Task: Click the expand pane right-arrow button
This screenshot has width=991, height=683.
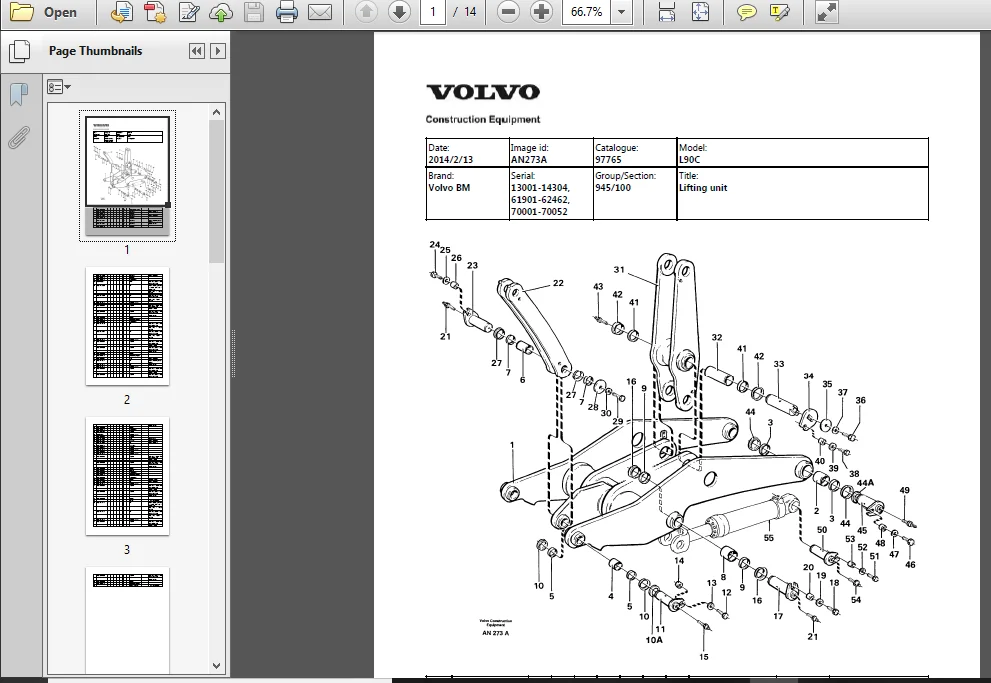Action: coord(217,51)
